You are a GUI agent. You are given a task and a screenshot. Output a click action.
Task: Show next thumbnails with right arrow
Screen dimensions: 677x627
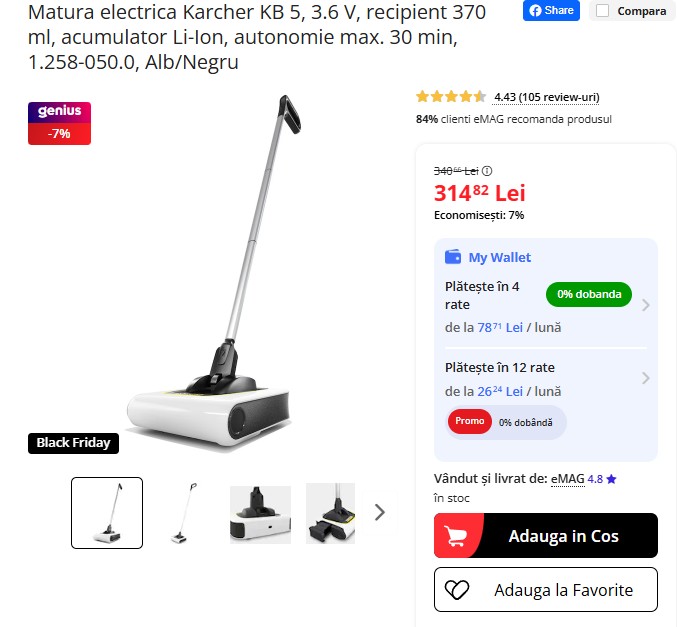click(x=380, y=513)
